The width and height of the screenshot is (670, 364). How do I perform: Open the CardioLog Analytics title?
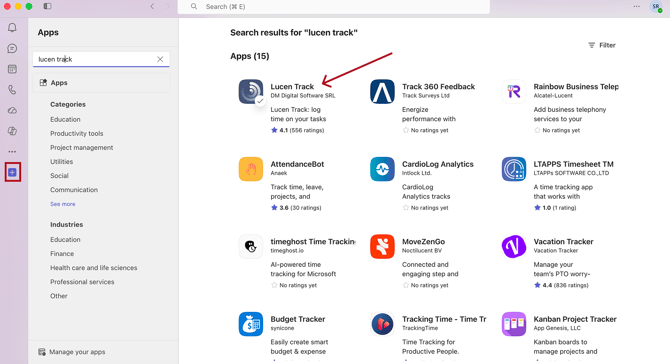coord(438,164)
